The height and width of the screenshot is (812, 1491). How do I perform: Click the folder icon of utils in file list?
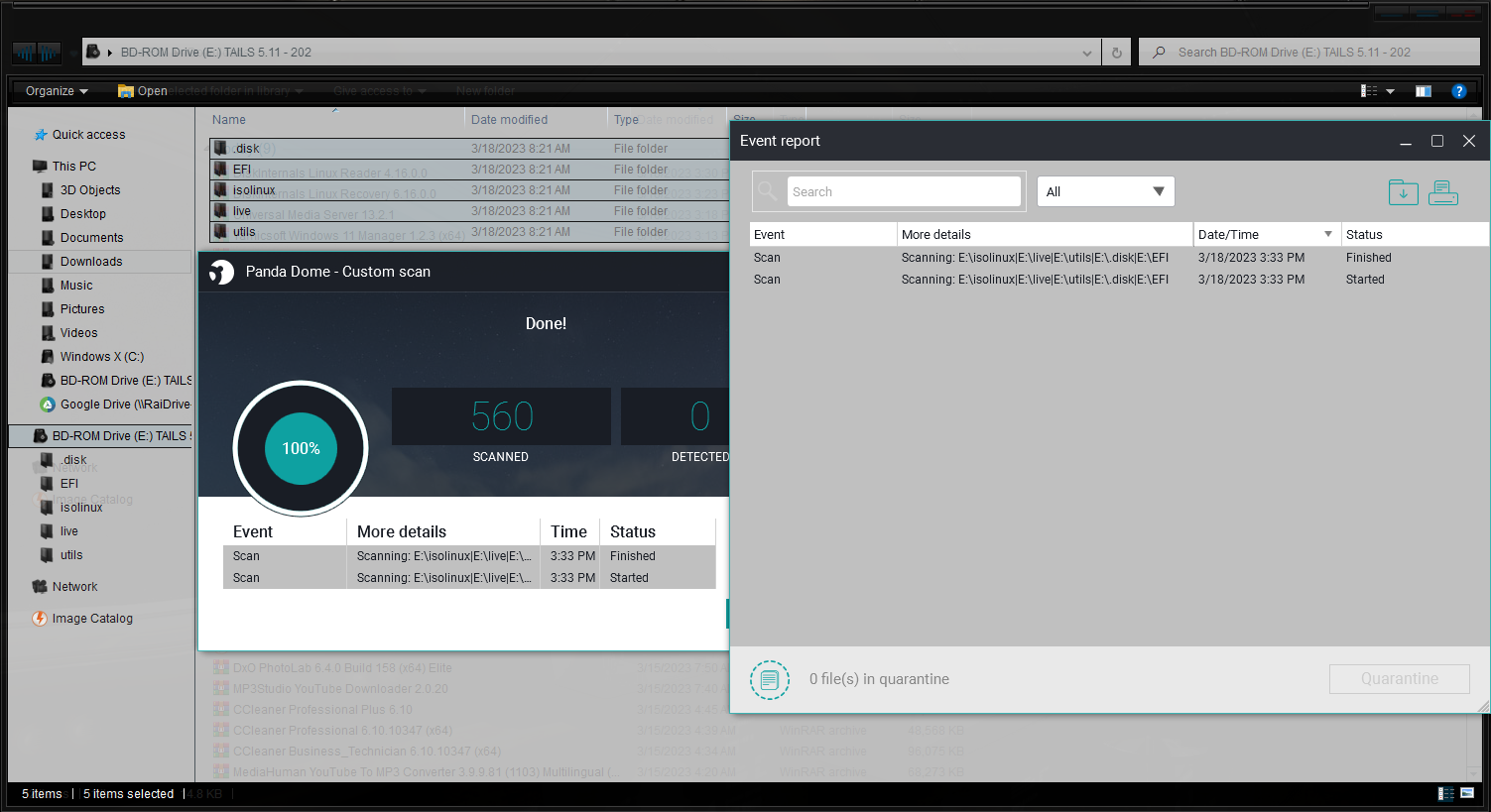220,232
